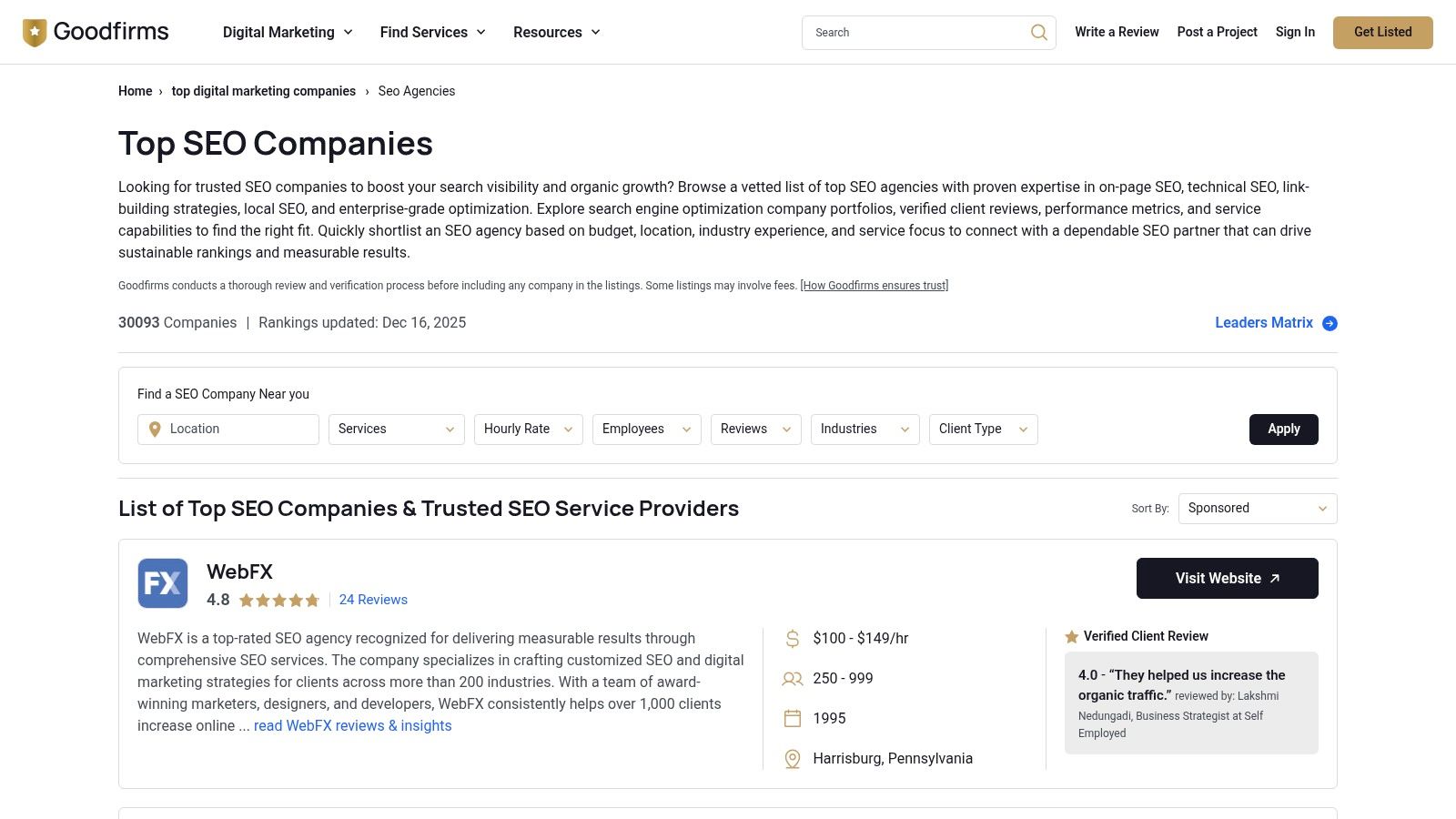Image resolution: width=1456 pixels, height=819 pixels.
Task: Click the dollar hourly rate icon
Action: 793,639
